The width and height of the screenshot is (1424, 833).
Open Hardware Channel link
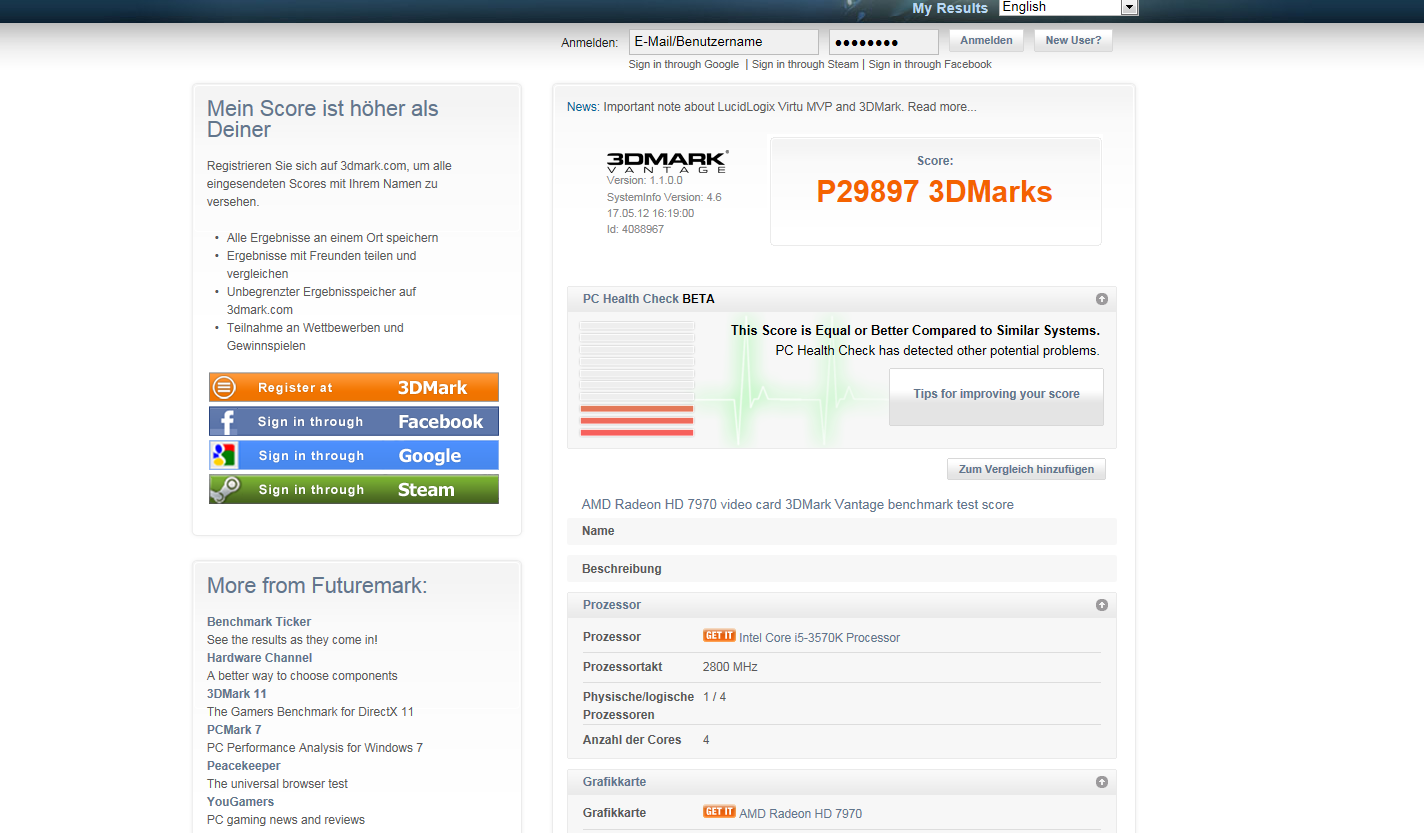pyautogui.click(x=260, y=658)
